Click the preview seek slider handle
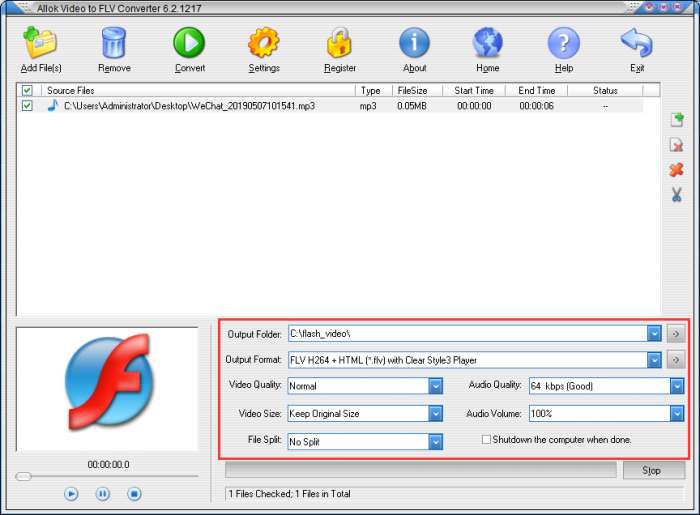The height and width of the screenshot is (515, 700). click(23, 477)
